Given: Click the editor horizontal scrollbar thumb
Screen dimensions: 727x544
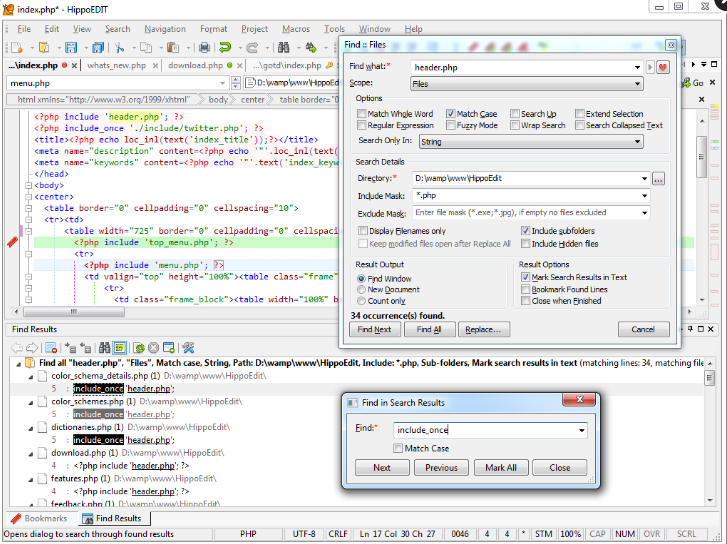Looking at the screenshot, I should (74, 312).
